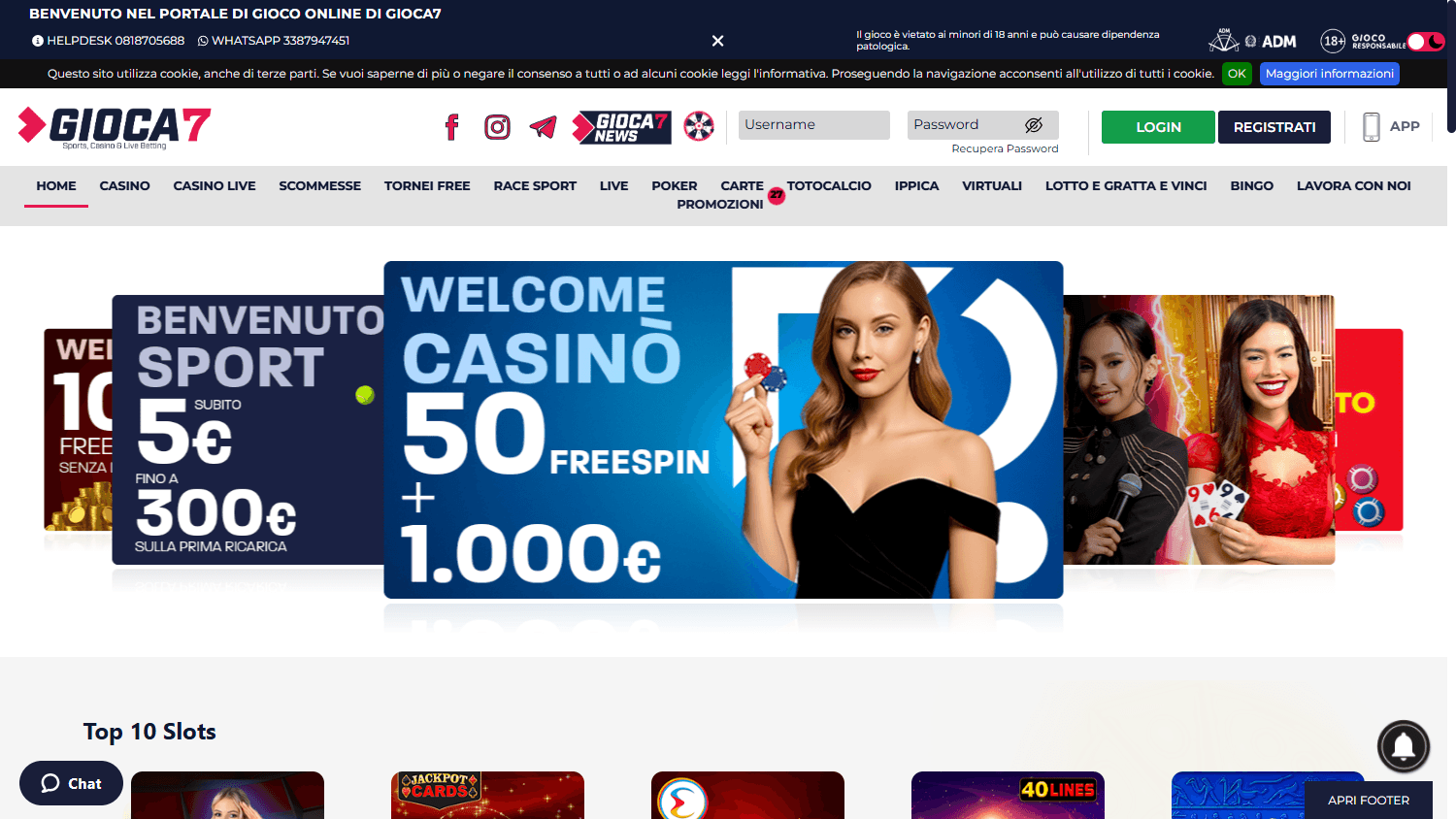Open the TORNEI FREE menu item
This screenshot has width=1456, height=819.
(427, 185)
